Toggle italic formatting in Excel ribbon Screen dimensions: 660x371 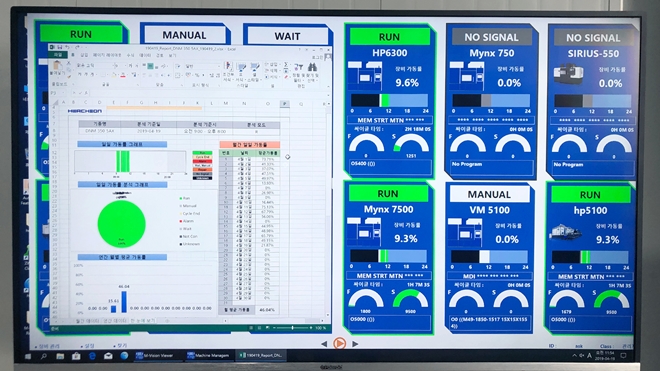point(86,74)
